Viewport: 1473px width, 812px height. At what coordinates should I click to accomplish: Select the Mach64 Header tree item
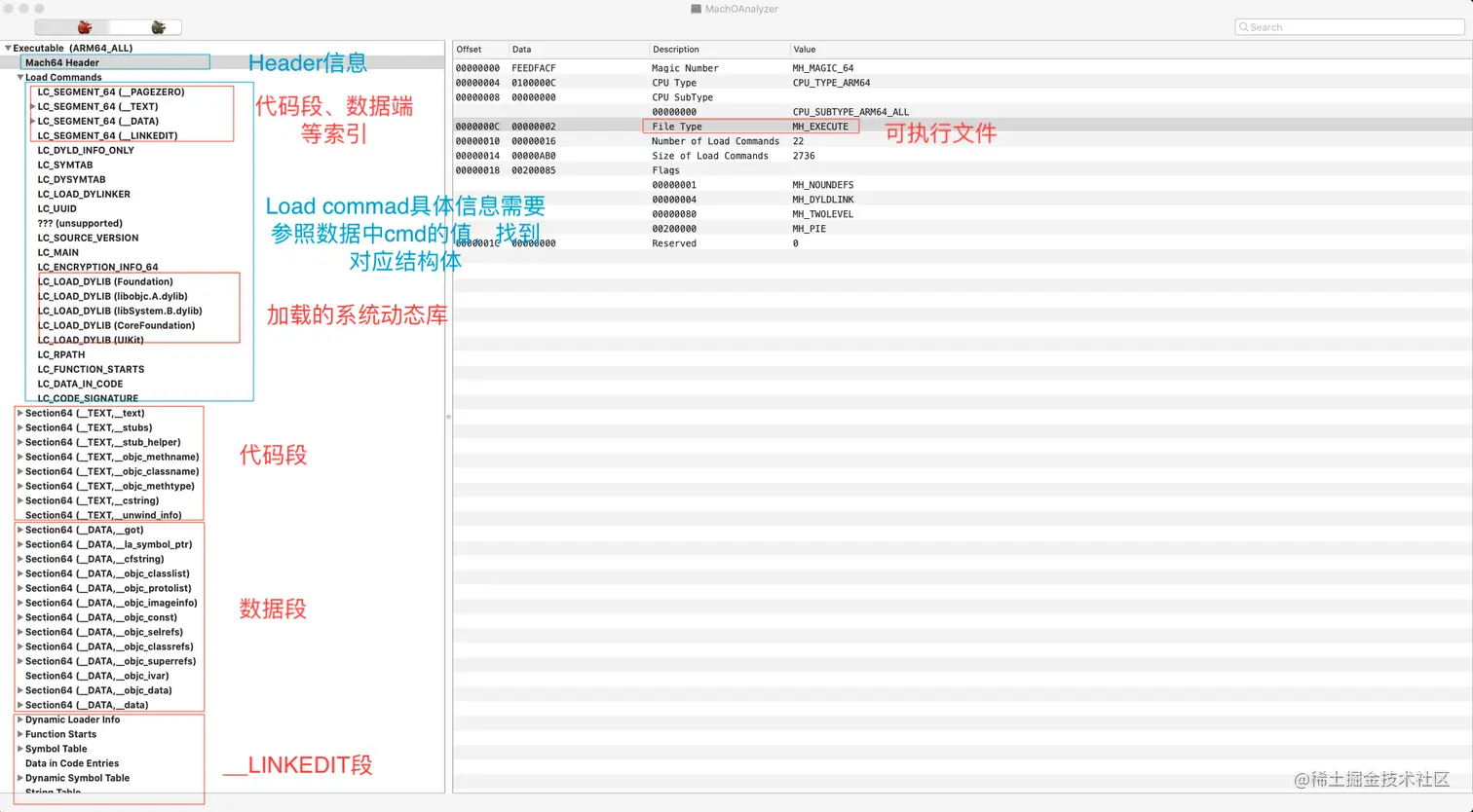click(62, 62)
